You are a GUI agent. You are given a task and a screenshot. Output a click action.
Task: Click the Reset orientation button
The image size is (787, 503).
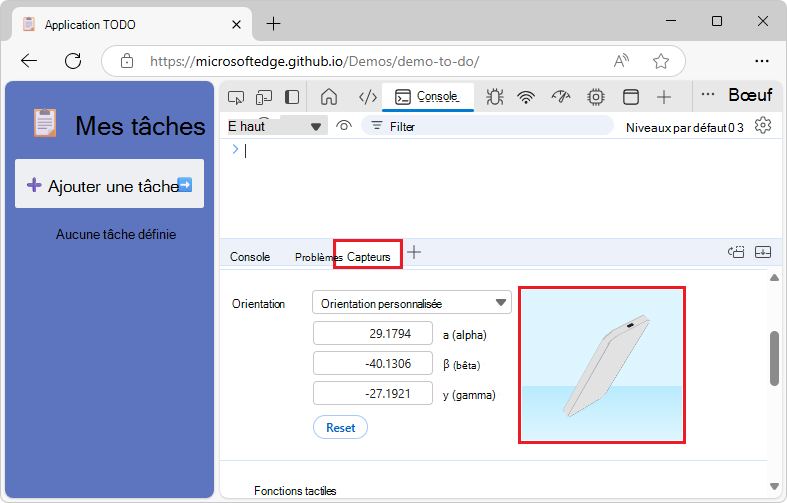(x=340, y=427)
